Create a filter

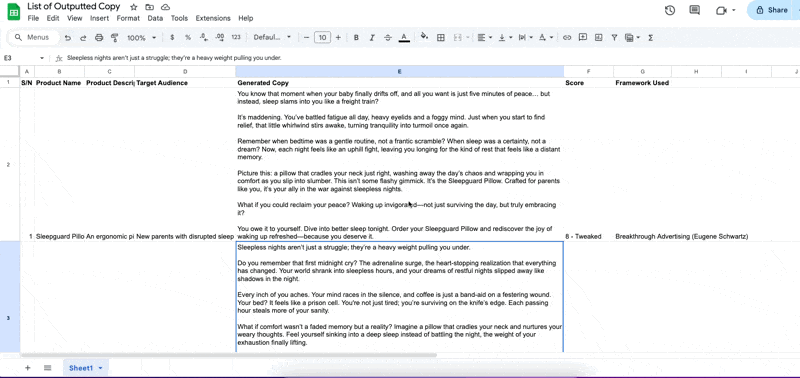click(614, 38)
